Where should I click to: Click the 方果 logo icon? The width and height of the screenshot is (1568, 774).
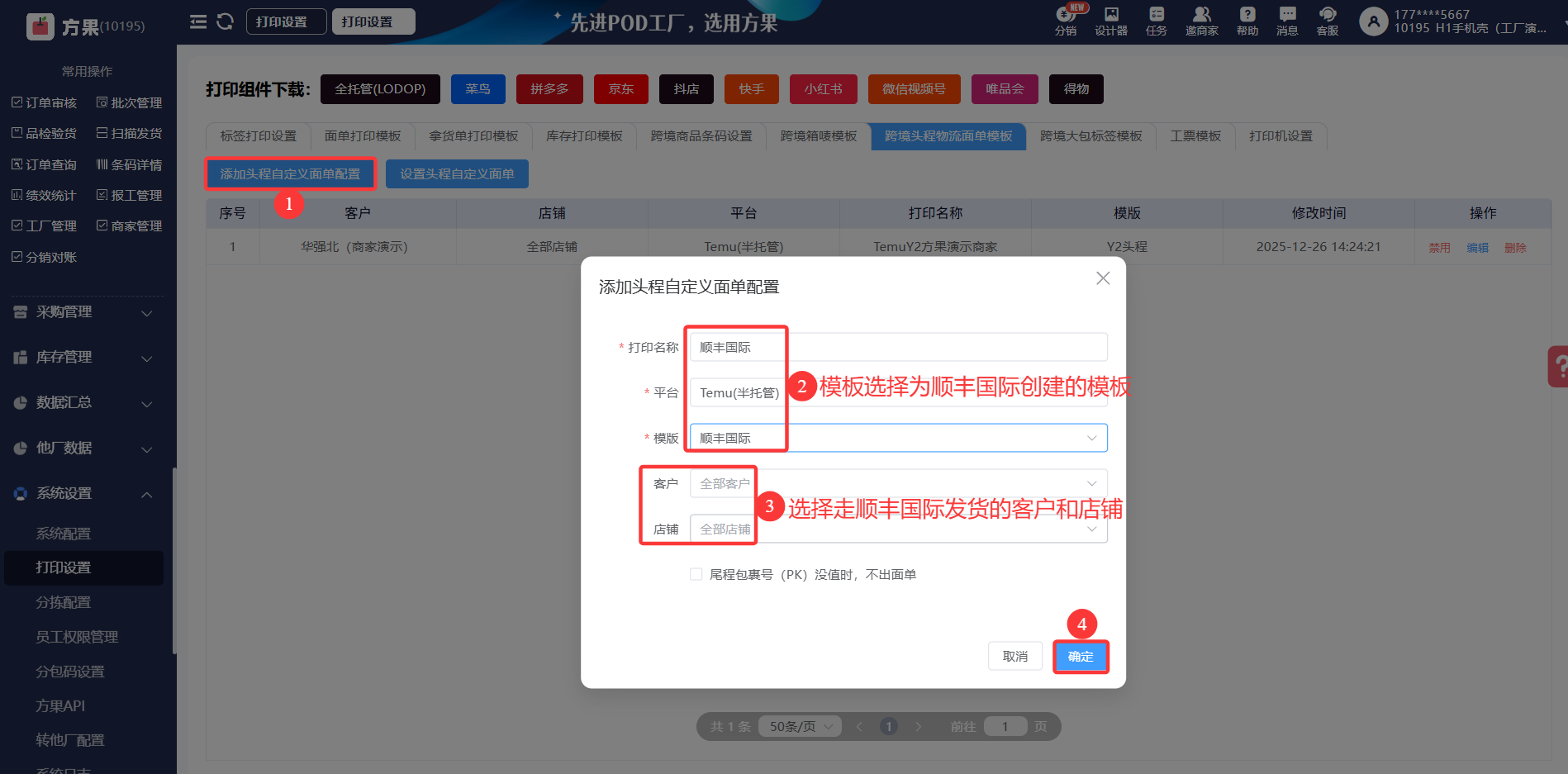coord(40,26)
